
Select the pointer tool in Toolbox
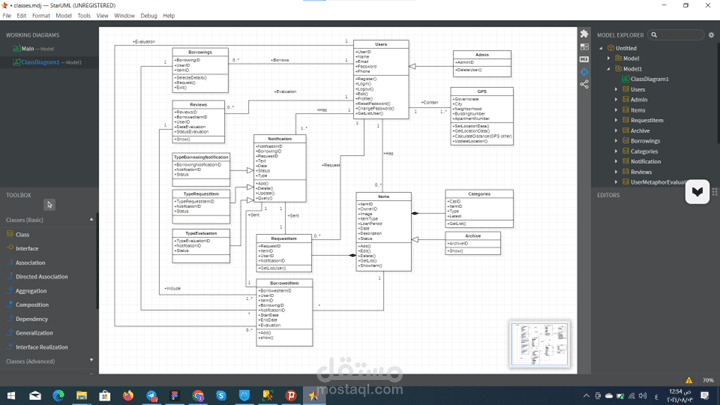point(49,205)
